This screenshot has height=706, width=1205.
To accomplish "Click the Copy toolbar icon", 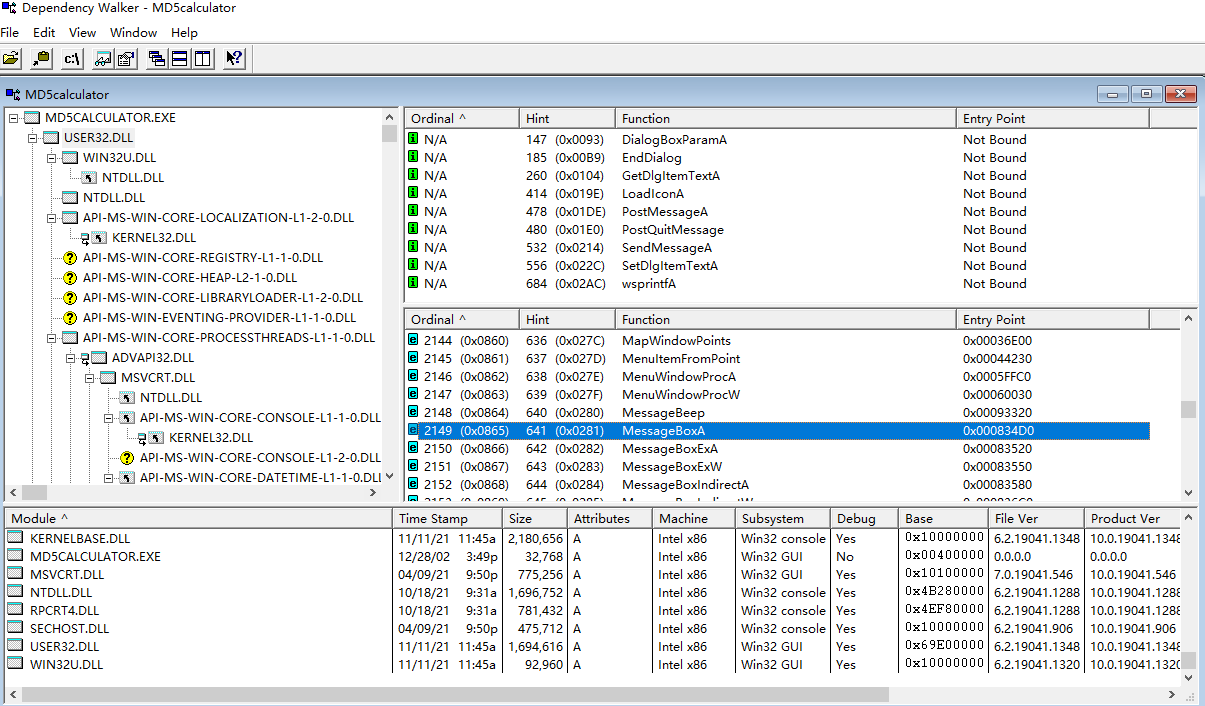I will (41, 59).
